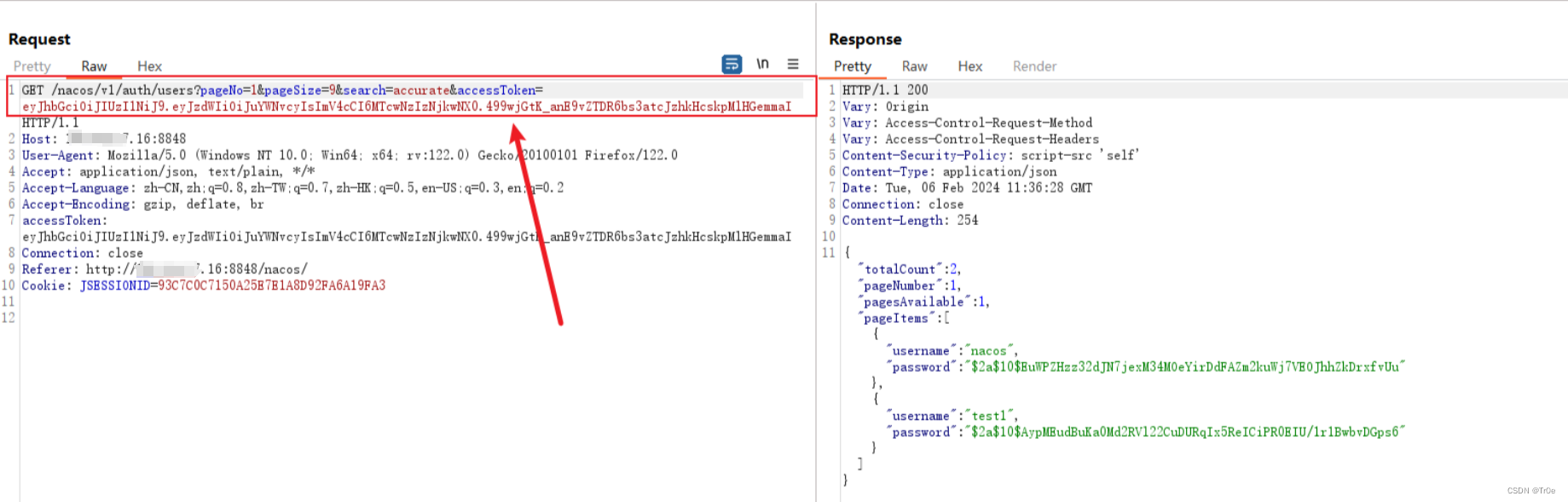
Task: Click the Connection: close response header
Action: point(902,204)
